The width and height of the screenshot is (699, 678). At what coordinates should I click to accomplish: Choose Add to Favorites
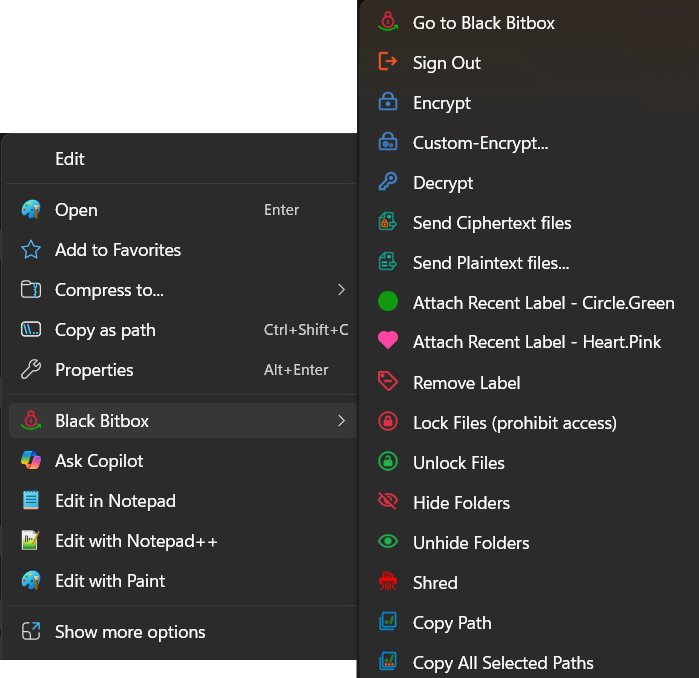click(118, 250)
